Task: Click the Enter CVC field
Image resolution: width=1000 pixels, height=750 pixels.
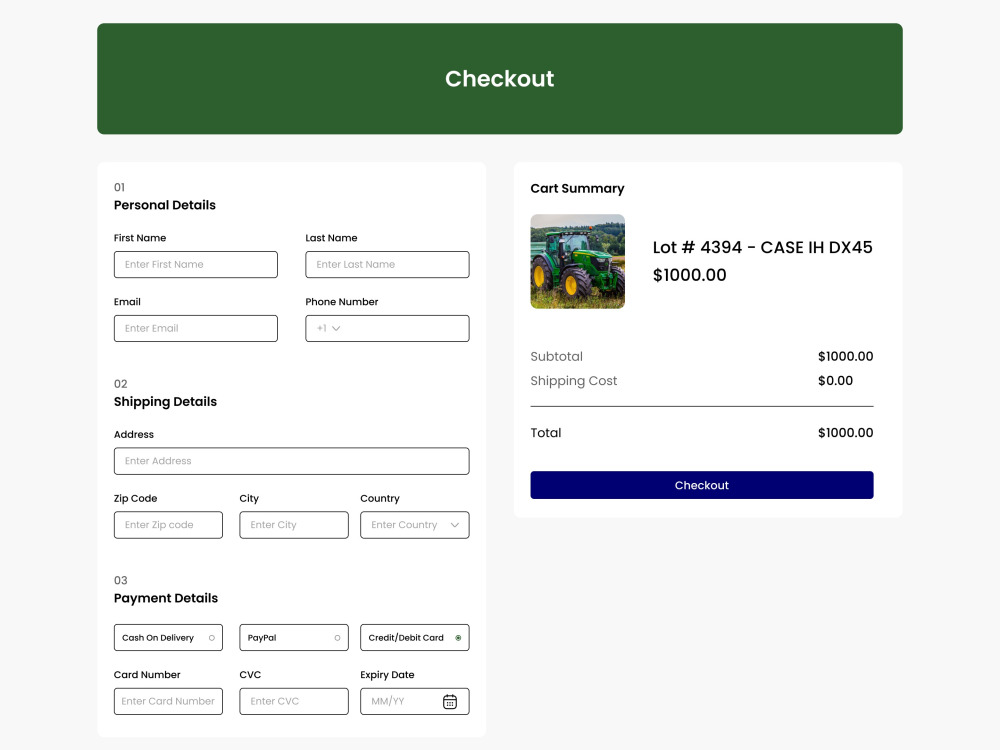Action: coord(293,701)
